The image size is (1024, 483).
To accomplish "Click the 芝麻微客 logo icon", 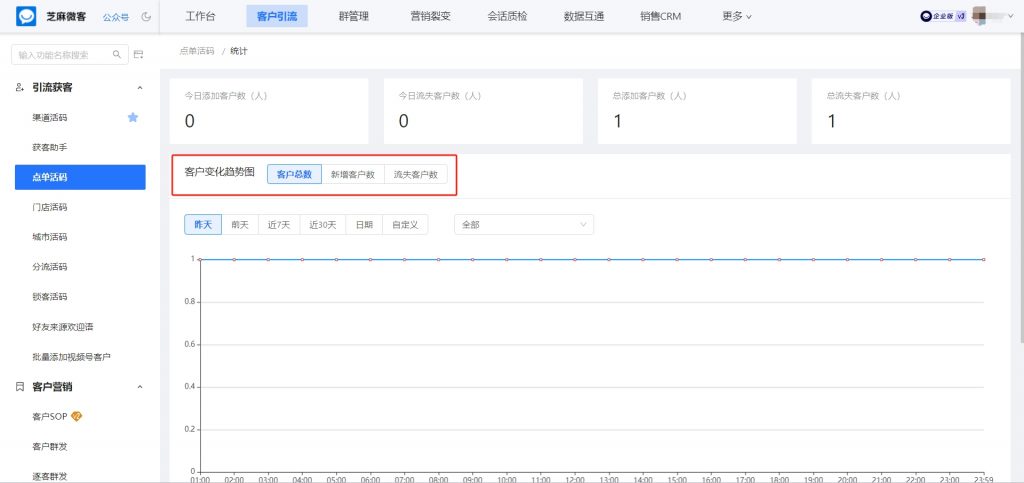I will click(26, 16).
